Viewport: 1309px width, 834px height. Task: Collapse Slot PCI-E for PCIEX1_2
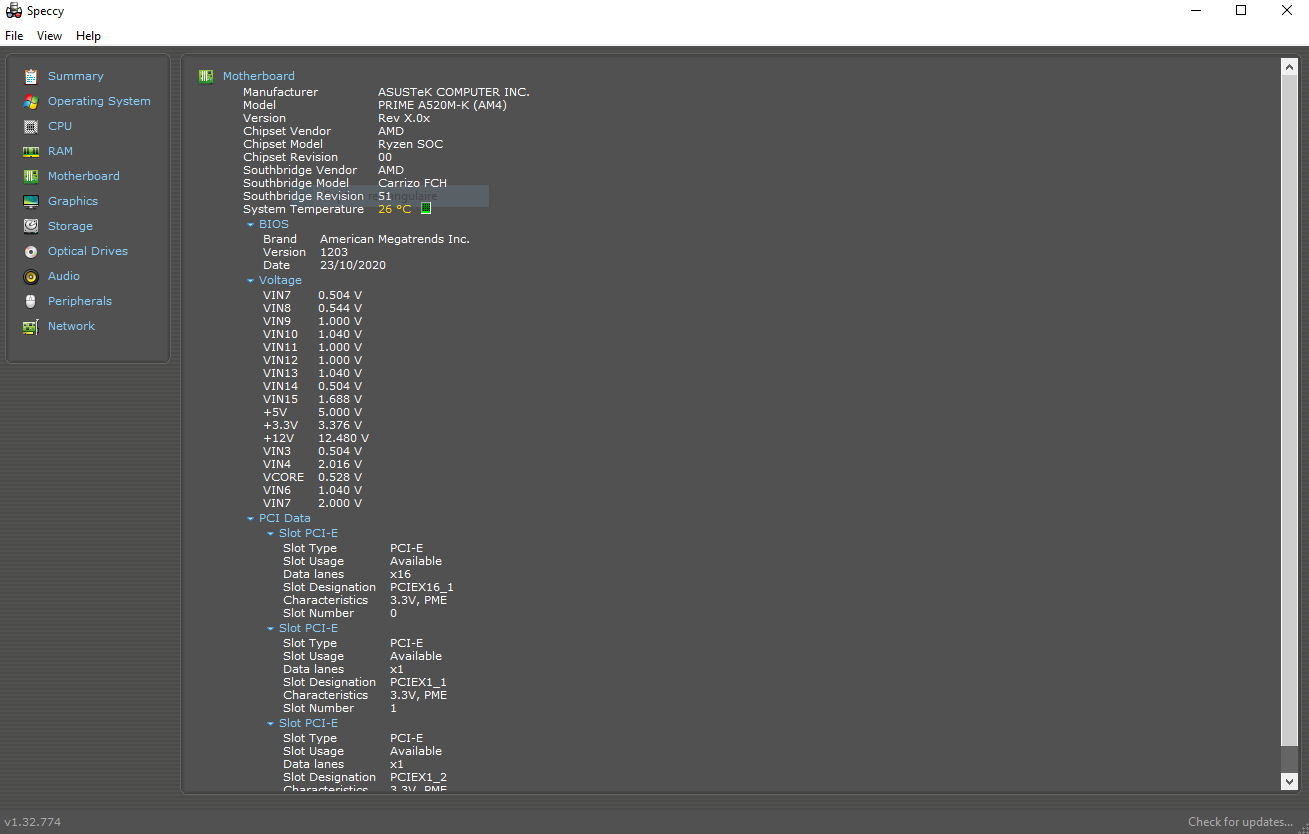coord(271,724)
